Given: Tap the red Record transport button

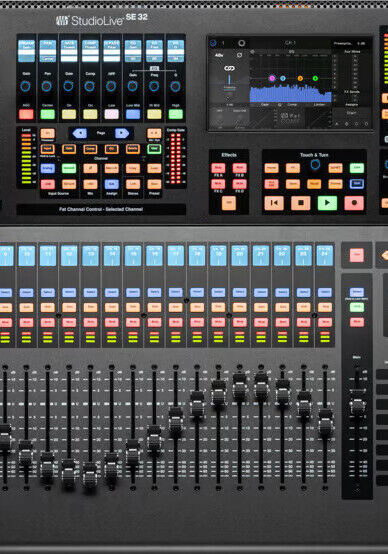Looking at the screenshot, I should click(354, 203).
